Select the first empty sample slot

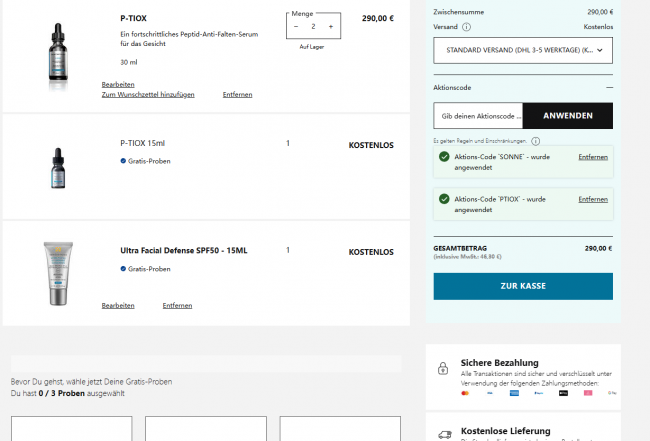[71, 429]
